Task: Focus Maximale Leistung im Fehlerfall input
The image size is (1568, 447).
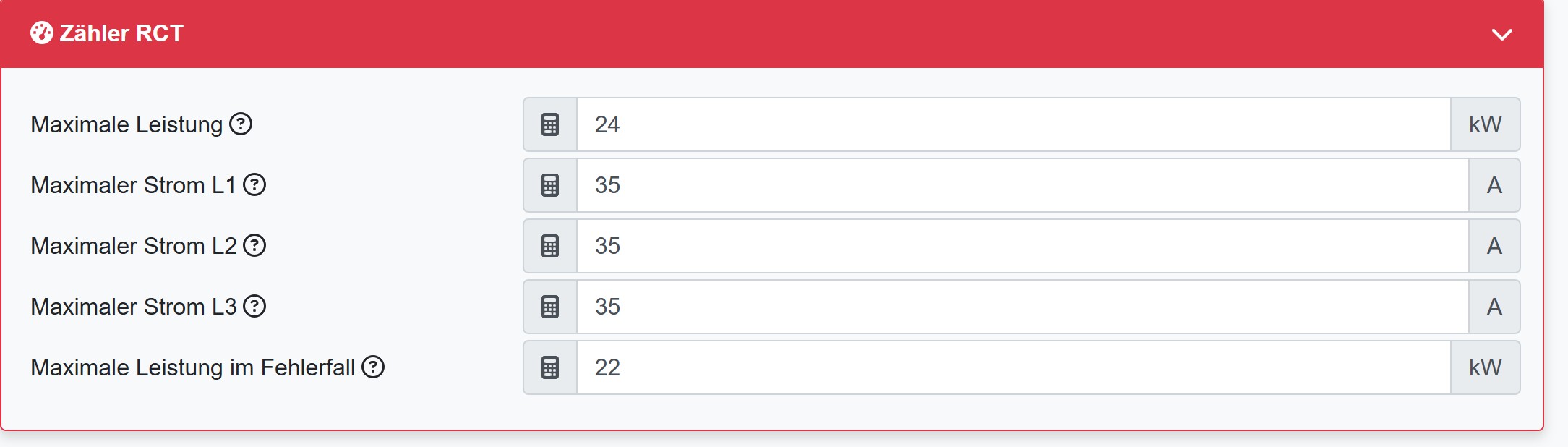Action: 1012,367
